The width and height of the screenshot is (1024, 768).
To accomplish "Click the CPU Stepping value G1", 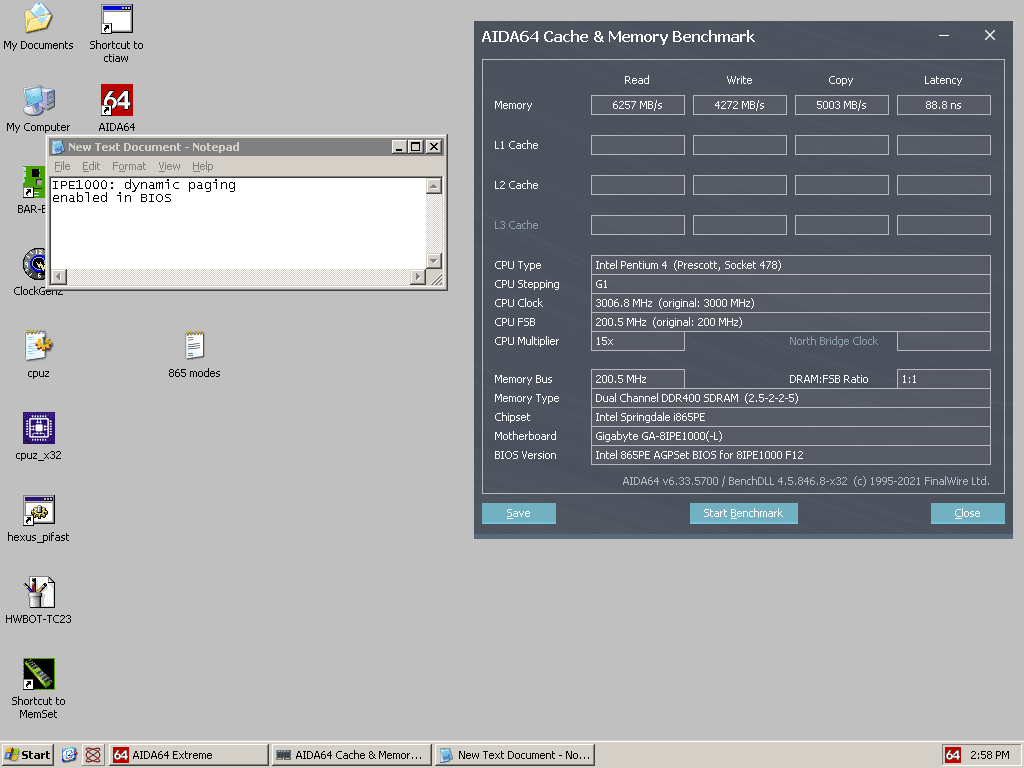I will tap(790, 284).
